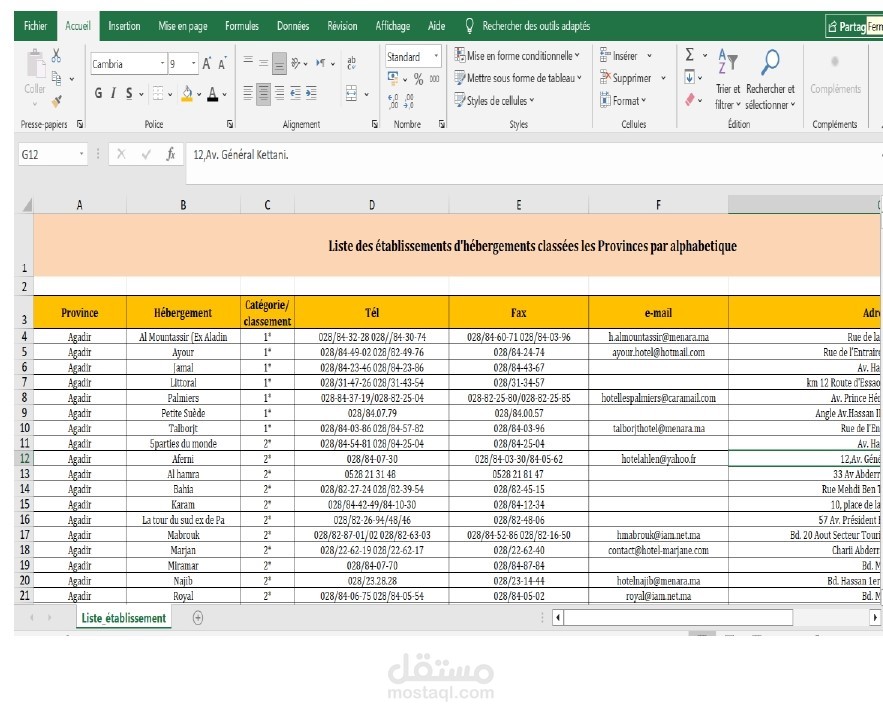
Task: Switch to the Insertion tab
Action: [124, 26]
